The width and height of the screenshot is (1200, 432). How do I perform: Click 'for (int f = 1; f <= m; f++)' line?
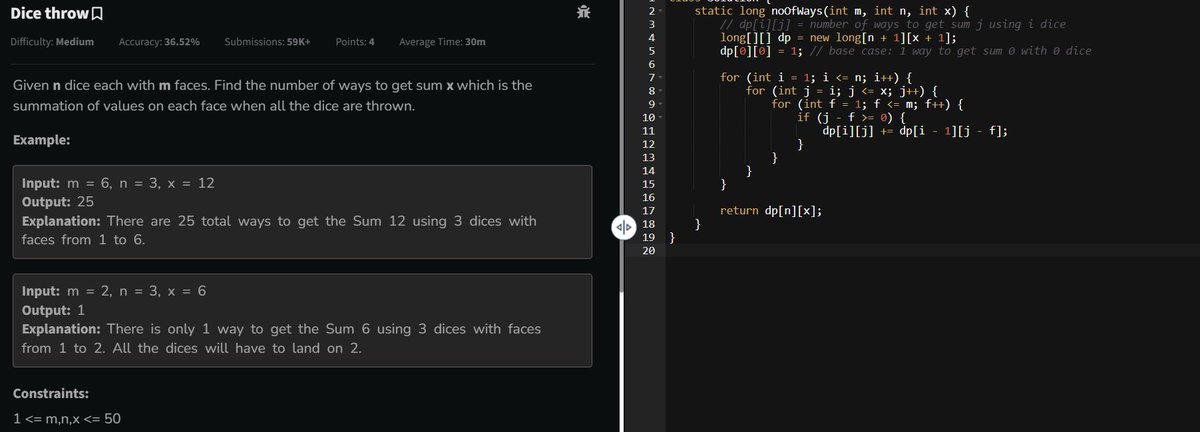867,104
